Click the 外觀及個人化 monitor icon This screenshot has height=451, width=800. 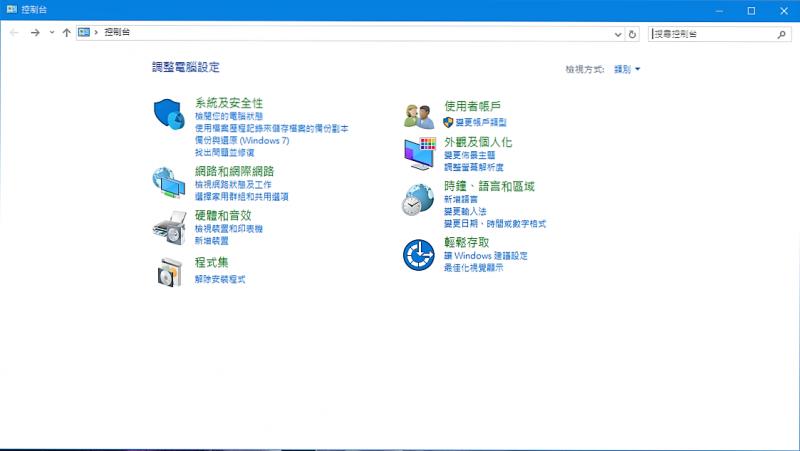419,153
